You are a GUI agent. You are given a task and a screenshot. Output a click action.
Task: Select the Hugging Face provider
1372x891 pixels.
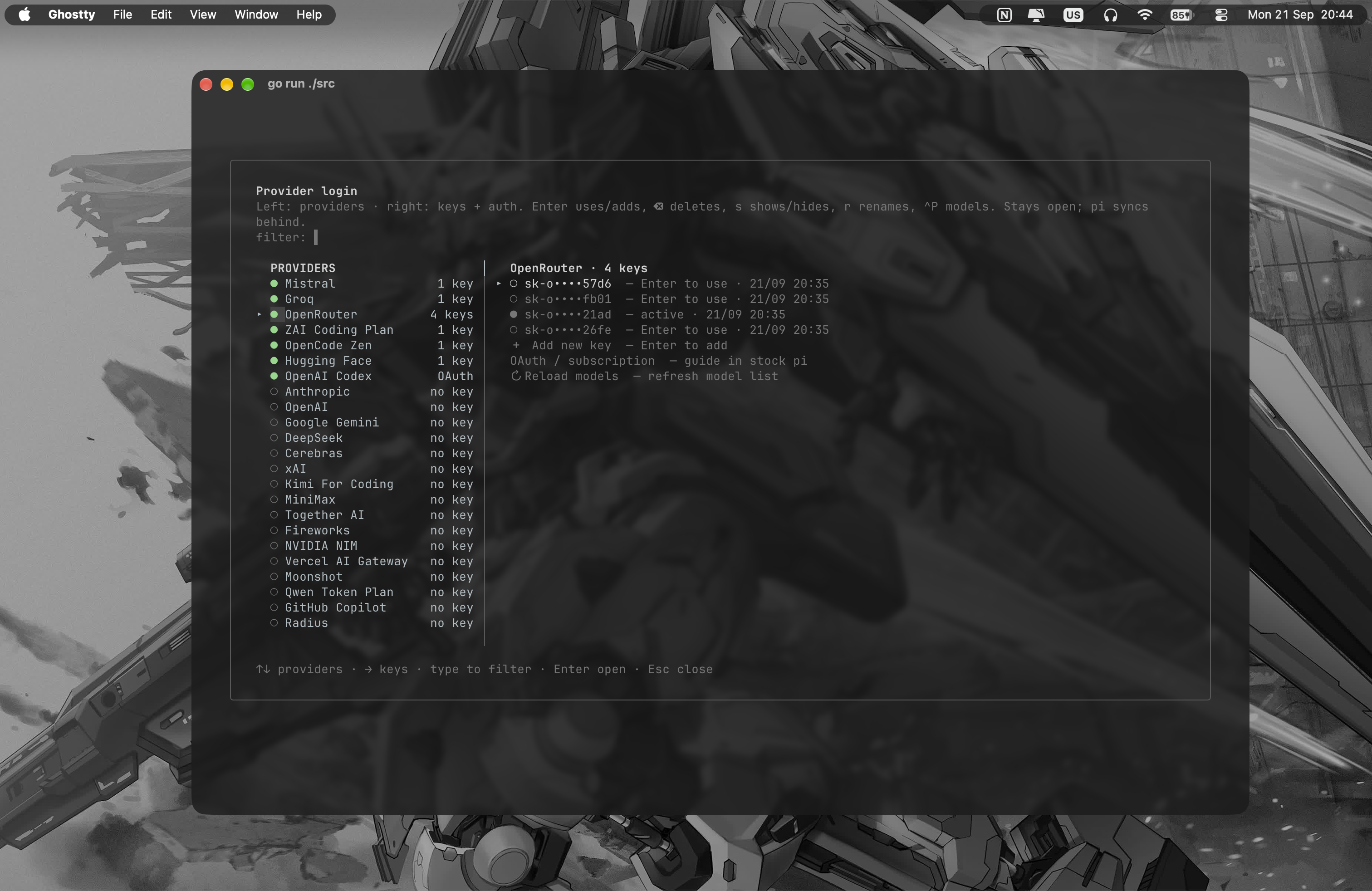[372, 361]
